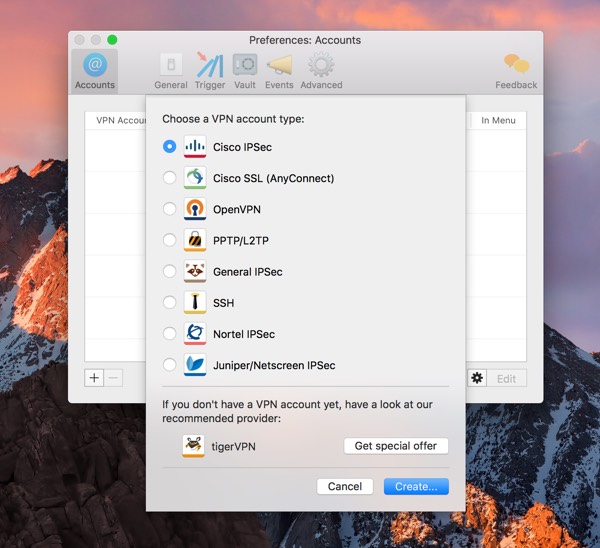The image size is (600, 548).
Task: Click the Feedback speech bubbles icon
Action: click(x=516, y=64)
